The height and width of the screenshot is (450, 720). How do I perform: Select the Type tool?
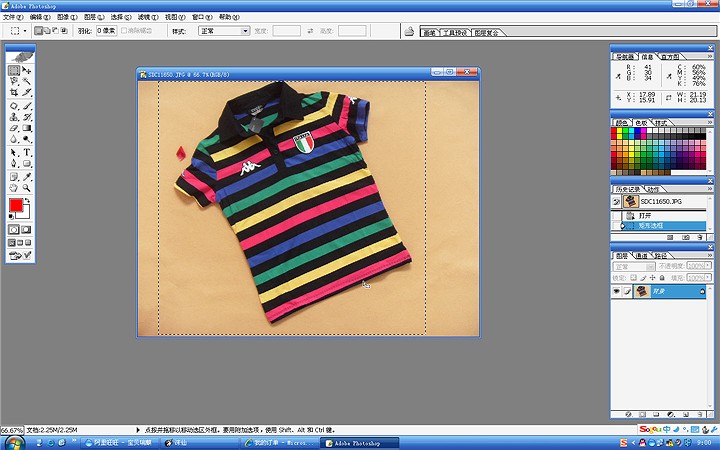point(27,152)
